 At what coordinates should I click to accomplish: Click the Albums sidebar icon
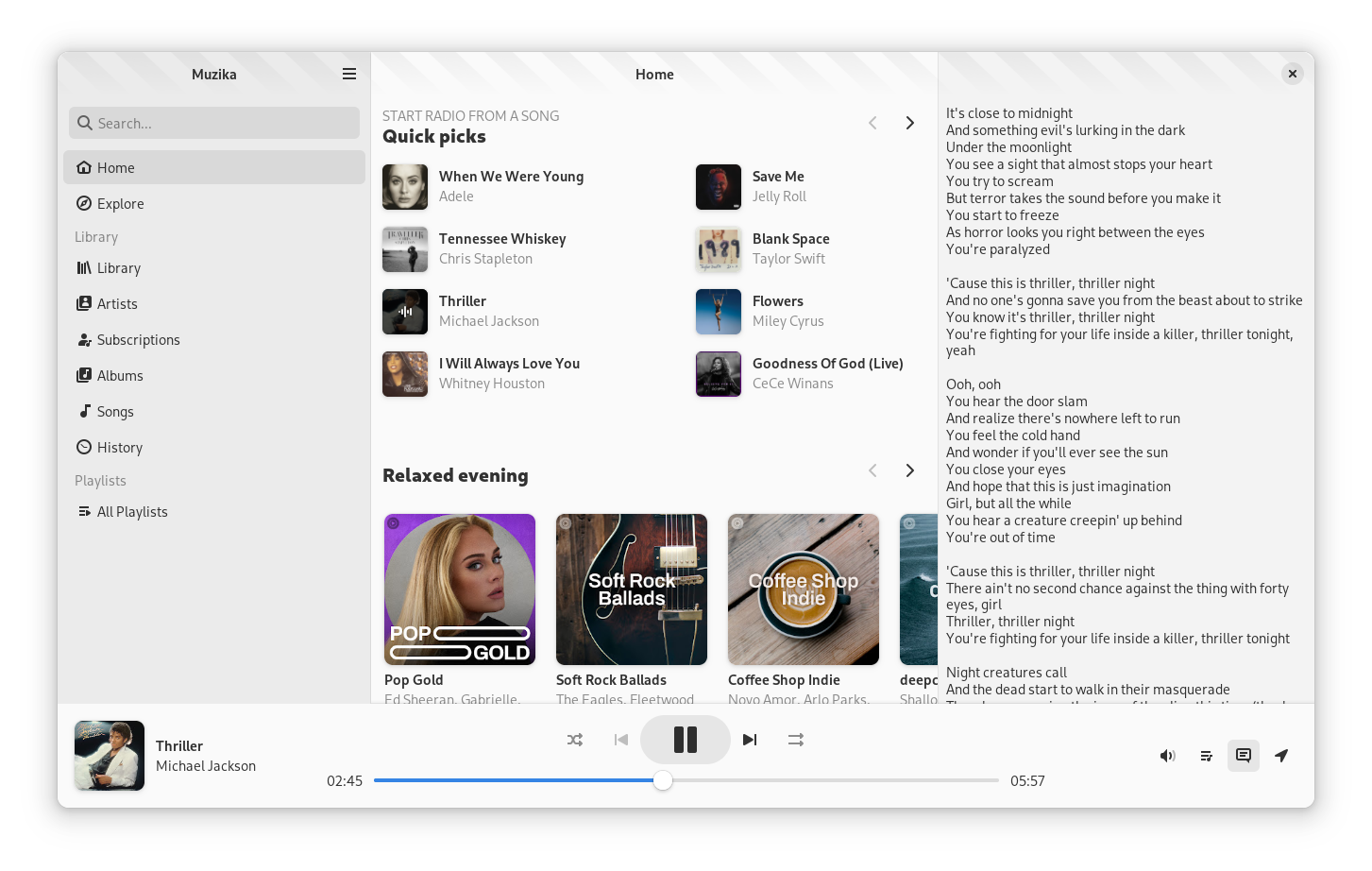[x=84, y=375]
